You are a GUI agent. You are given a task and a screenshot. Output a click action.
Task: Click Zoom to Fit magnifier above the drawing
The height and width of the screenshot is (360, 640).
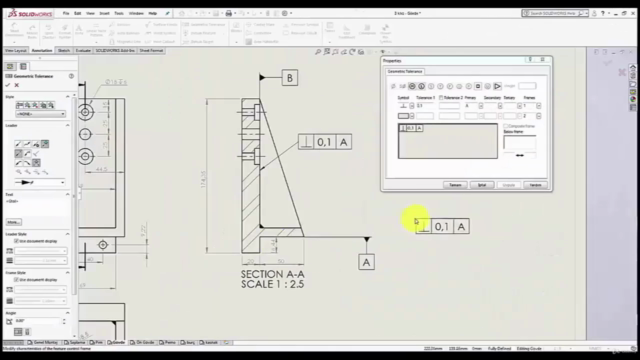(318, 52)
